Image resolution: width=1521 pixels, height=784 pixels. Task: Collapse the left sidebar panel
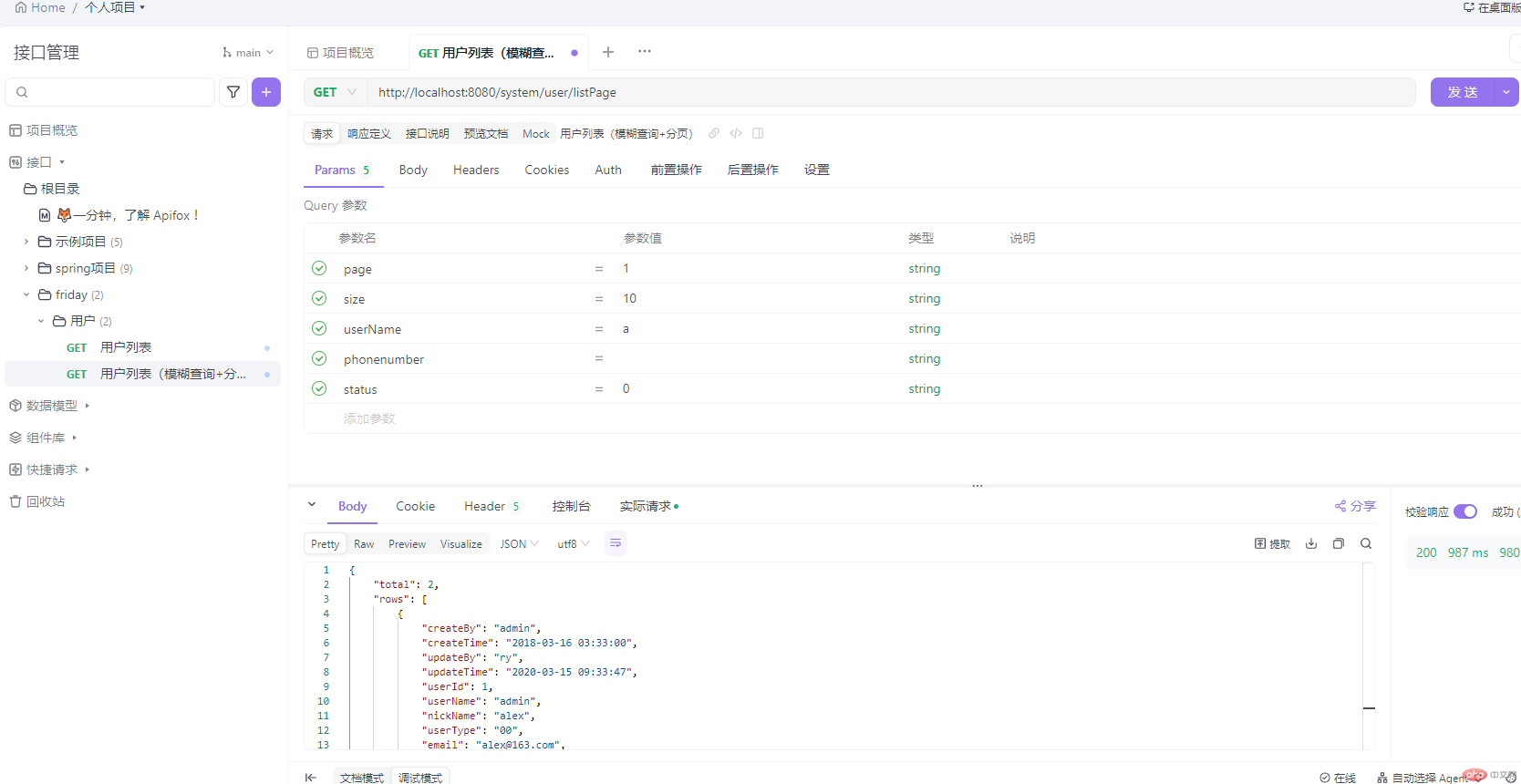coord(311,777)
